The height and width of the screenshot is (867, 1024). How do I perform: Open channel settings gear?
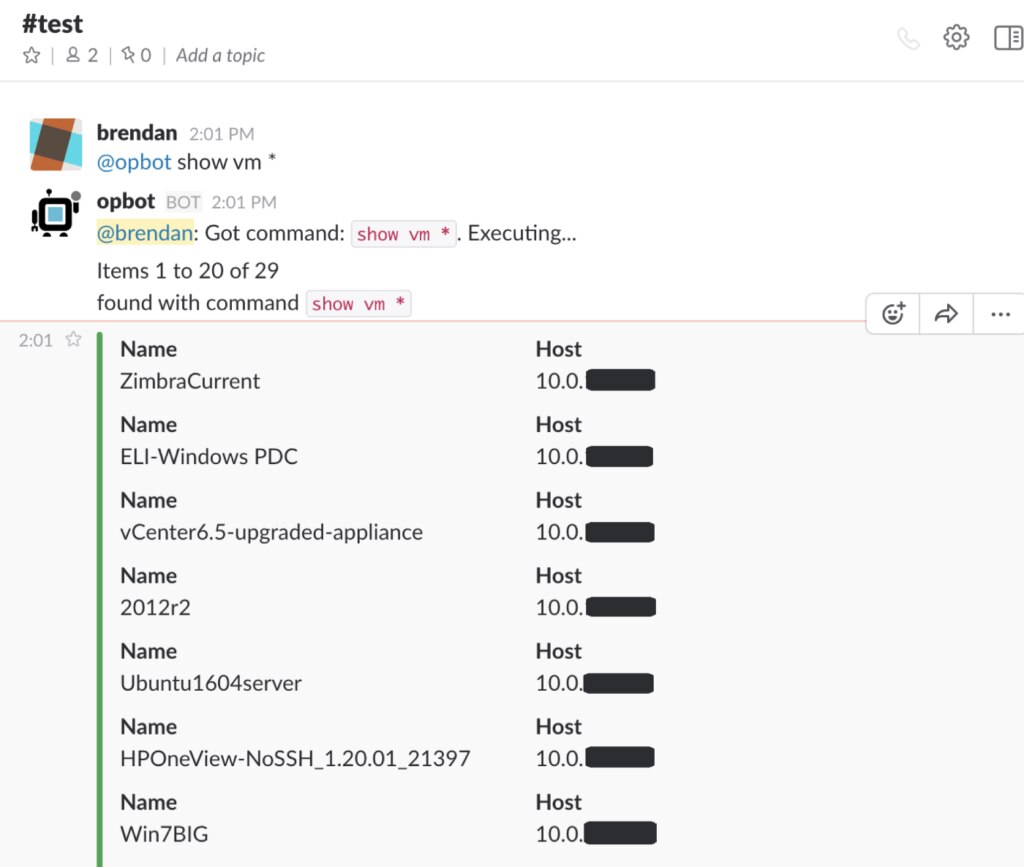[957, 38]
